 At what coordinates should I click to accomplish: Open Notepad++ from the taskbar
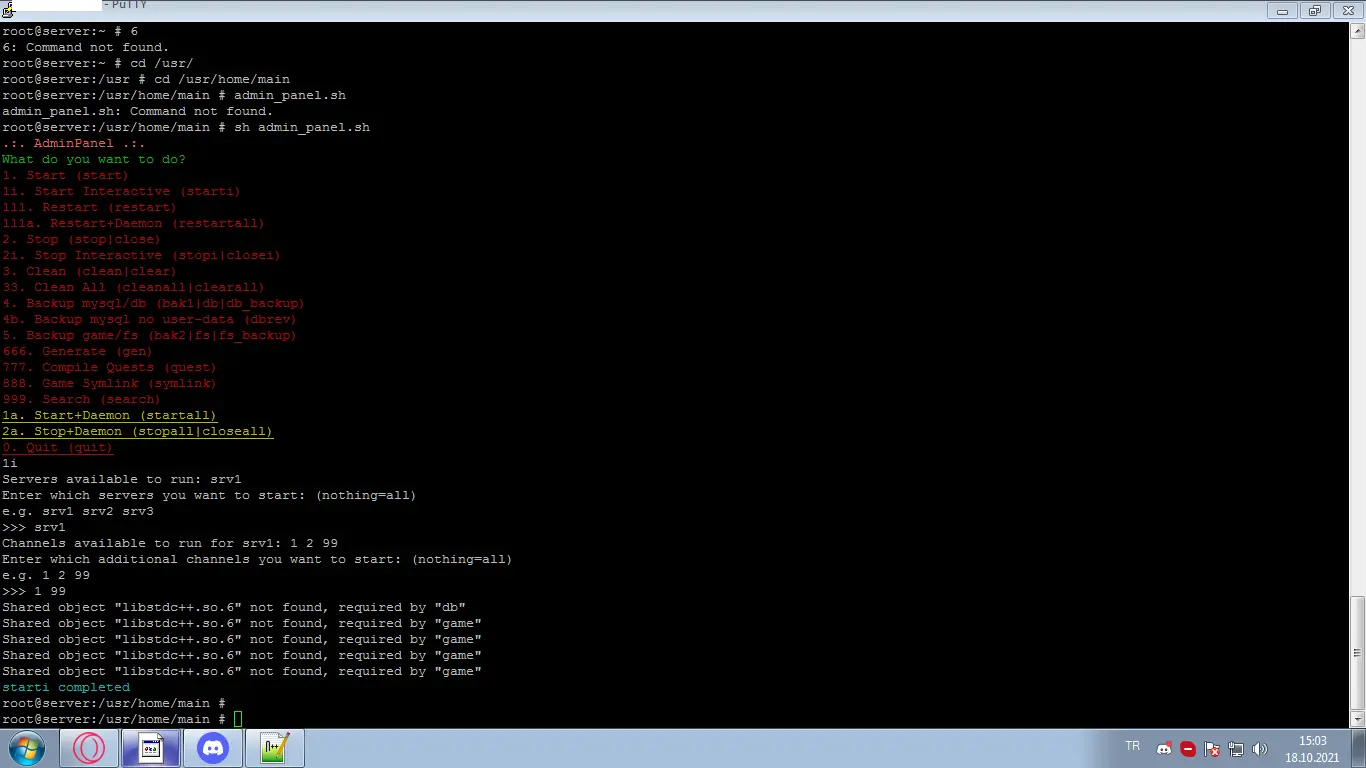(274, 748)
